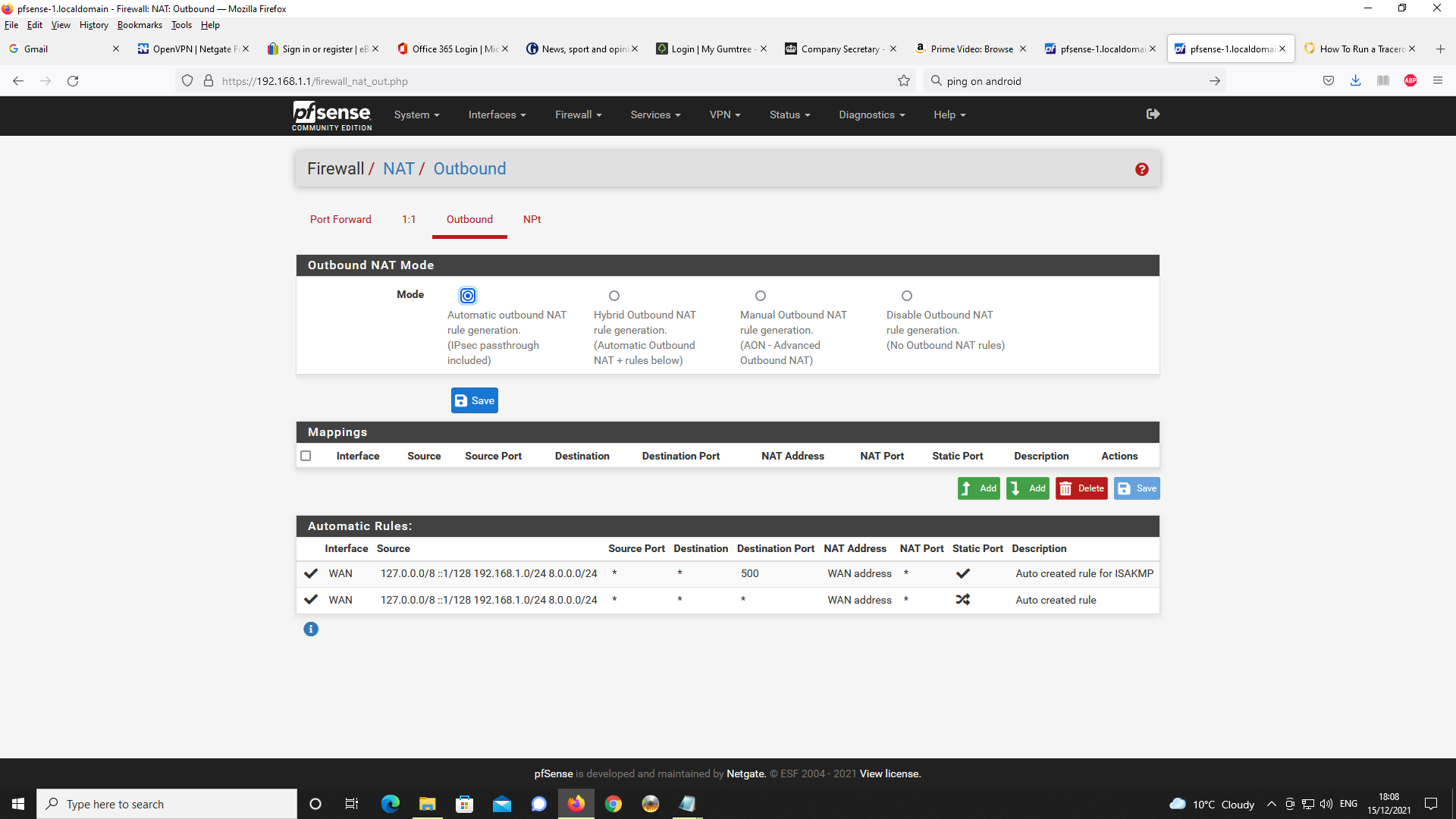Select Hybrid Outbound NAT mode
This screenshot has width=1456, height=819.
click(x=614, y=296)
